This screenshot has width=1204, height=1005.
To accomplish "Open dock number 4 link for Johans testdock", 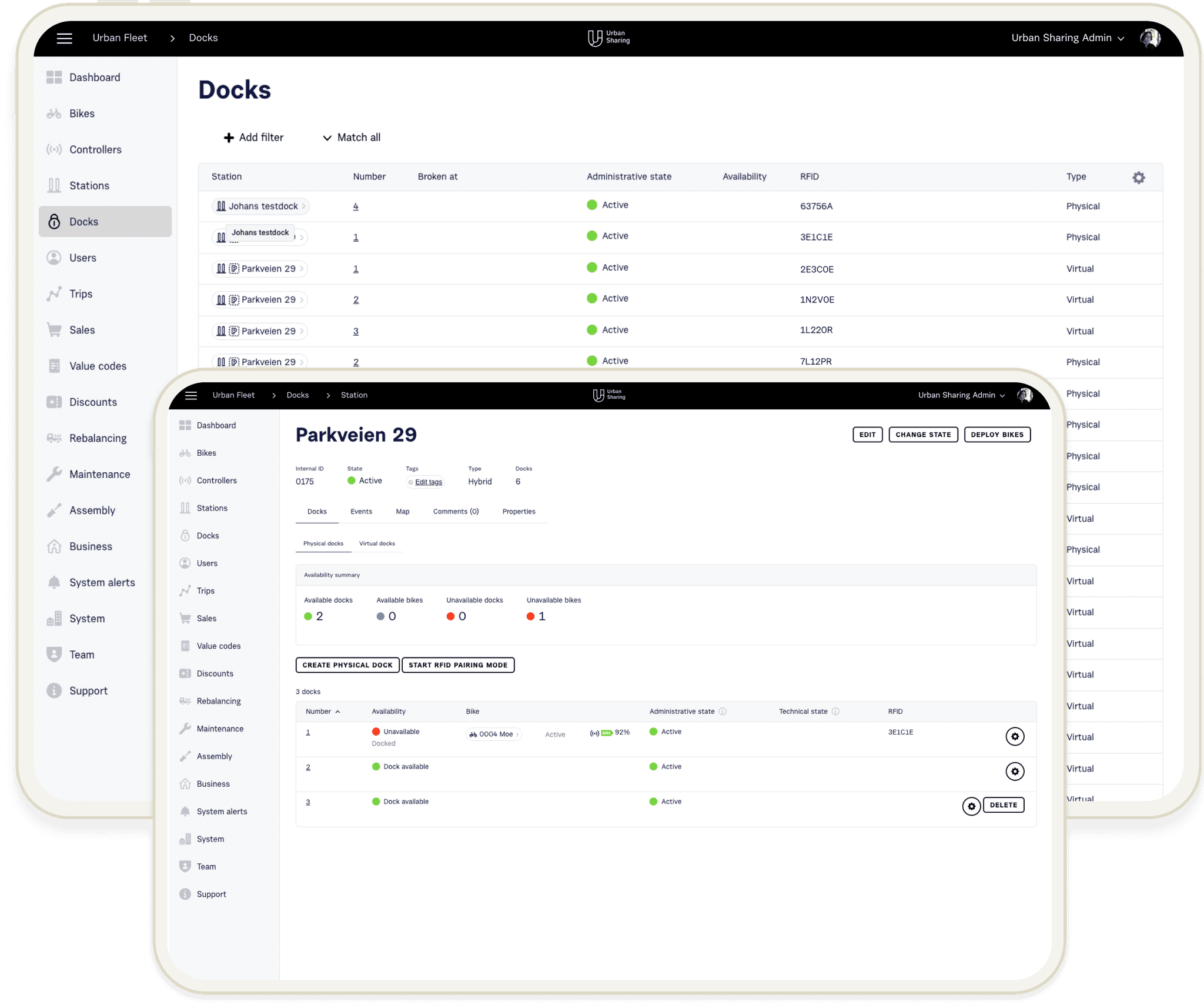I will 356,206.
